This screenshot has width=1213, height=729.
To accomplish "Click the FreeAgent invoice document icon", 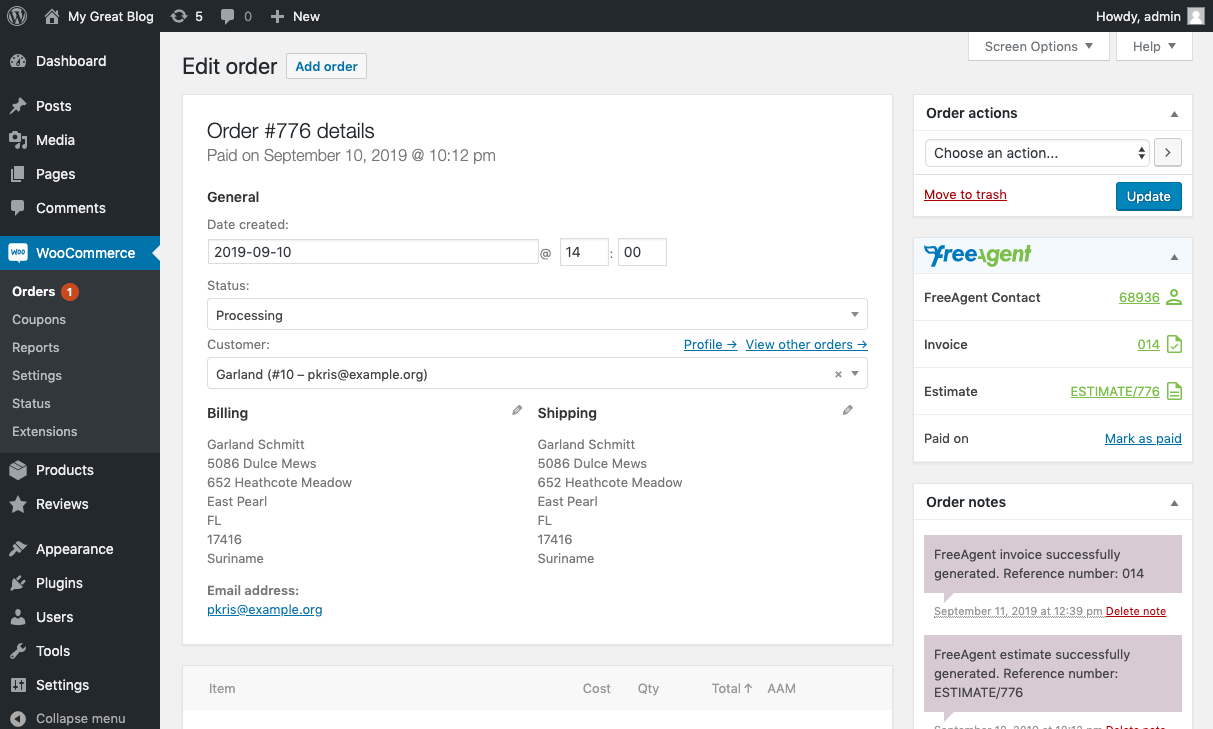I will [1174, 344].
